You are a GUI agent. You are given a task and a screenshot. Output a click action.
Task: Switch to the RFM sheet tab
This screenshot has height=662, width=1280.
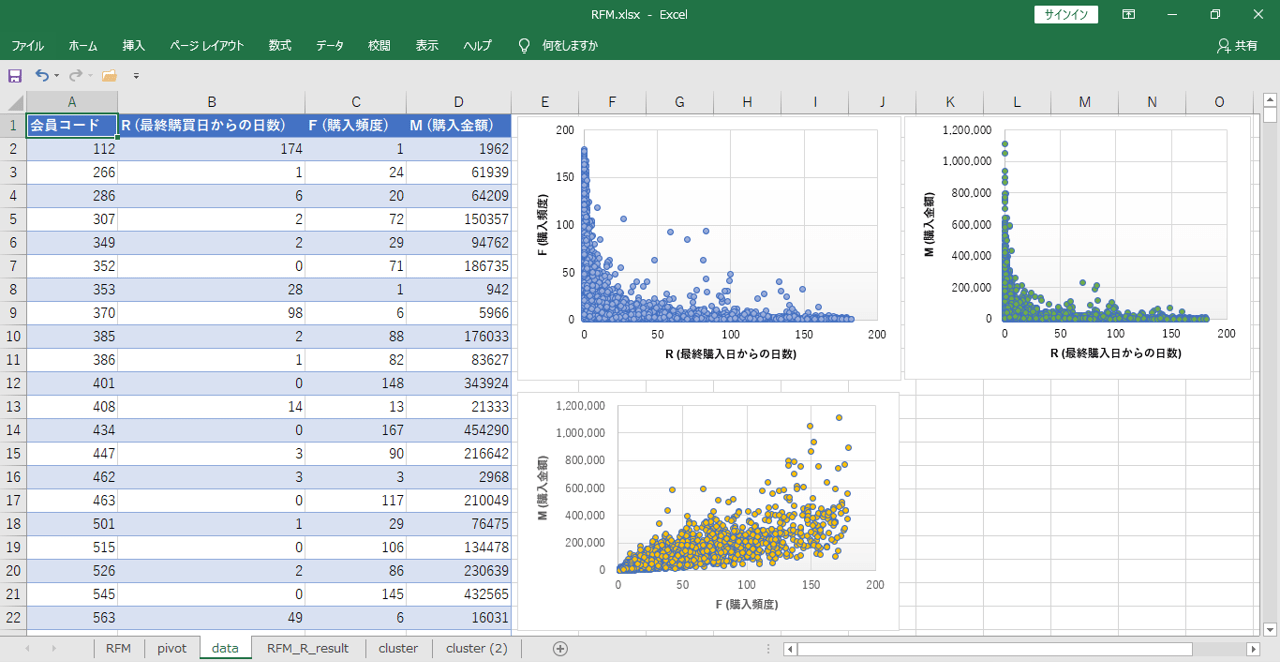tap(118, 648)
